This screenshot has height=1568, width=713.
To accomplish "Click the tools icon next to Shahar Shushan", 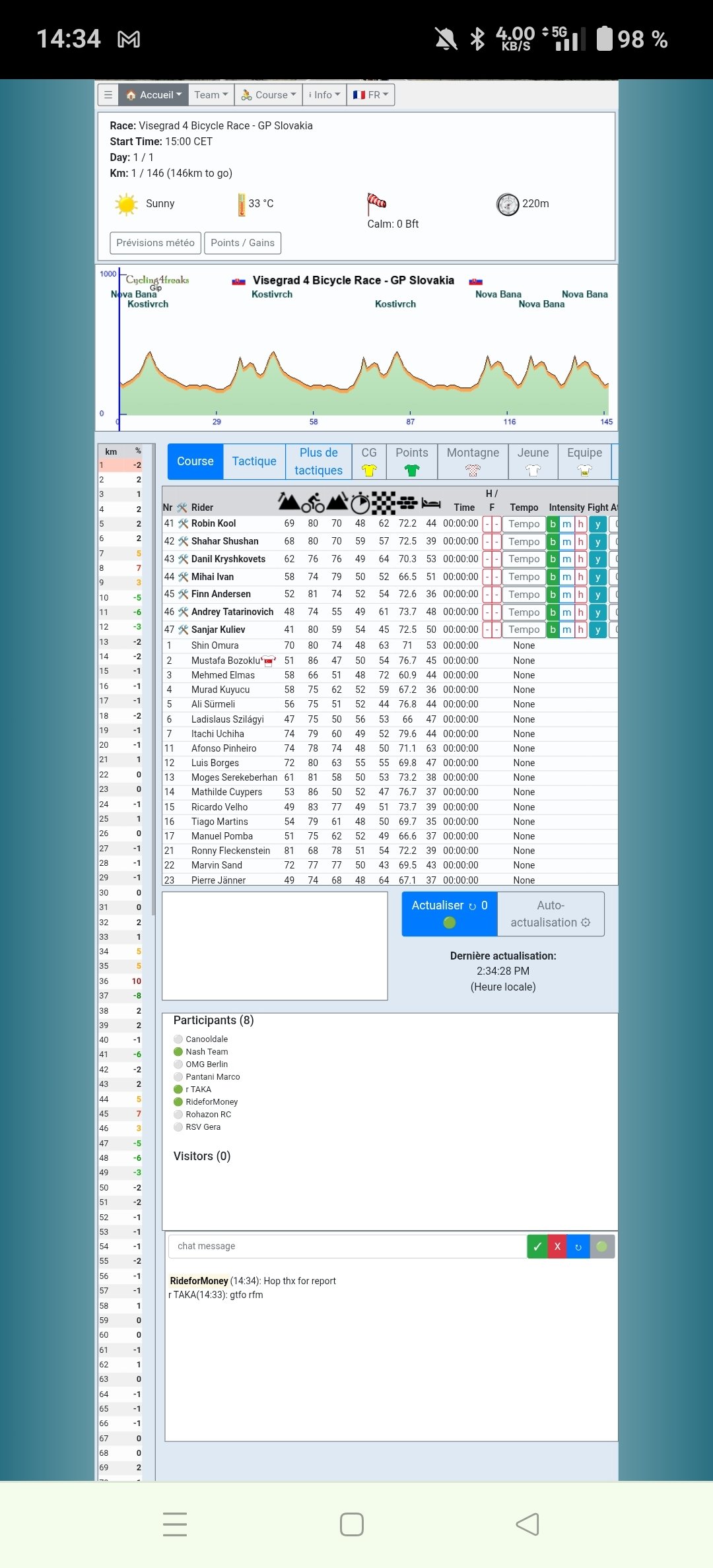I will coord(183,541).
